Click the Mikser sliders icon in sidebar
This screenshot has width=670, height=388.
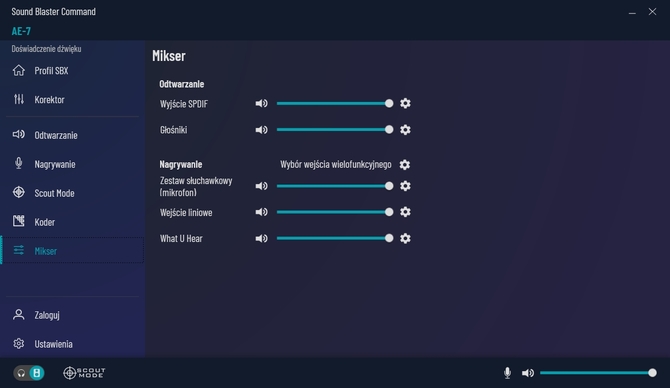click(19, 250)
